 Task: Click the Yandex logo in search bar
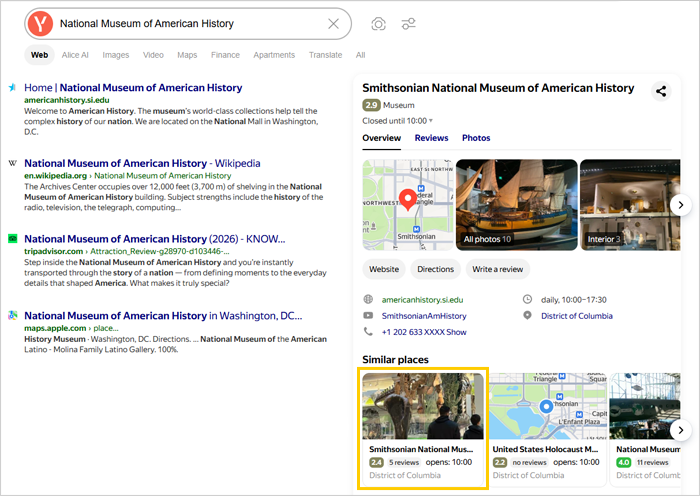tap(40, 24)
